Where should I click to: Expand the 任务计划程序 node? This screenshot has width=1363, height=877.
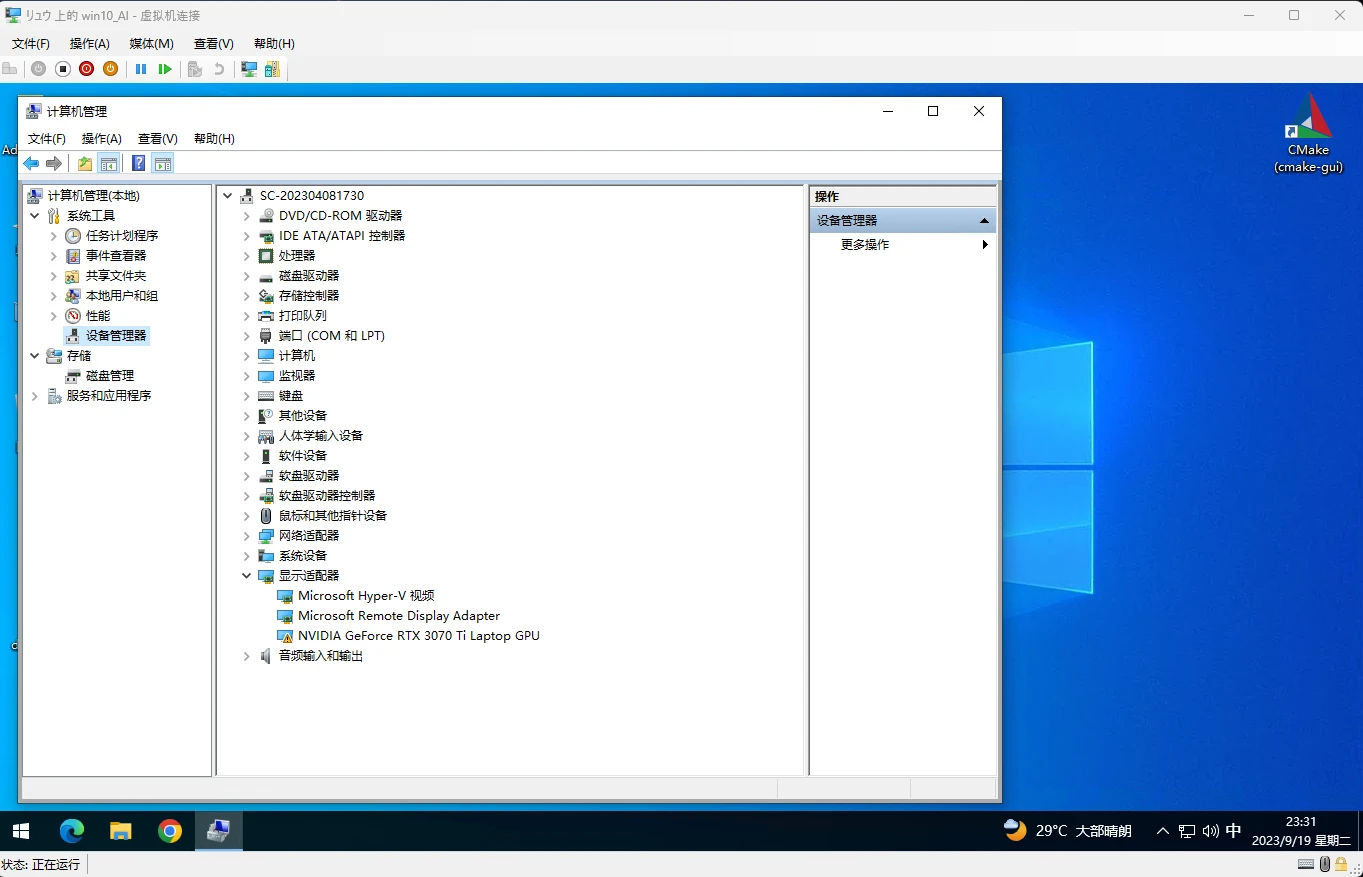[x=54, y=236]
